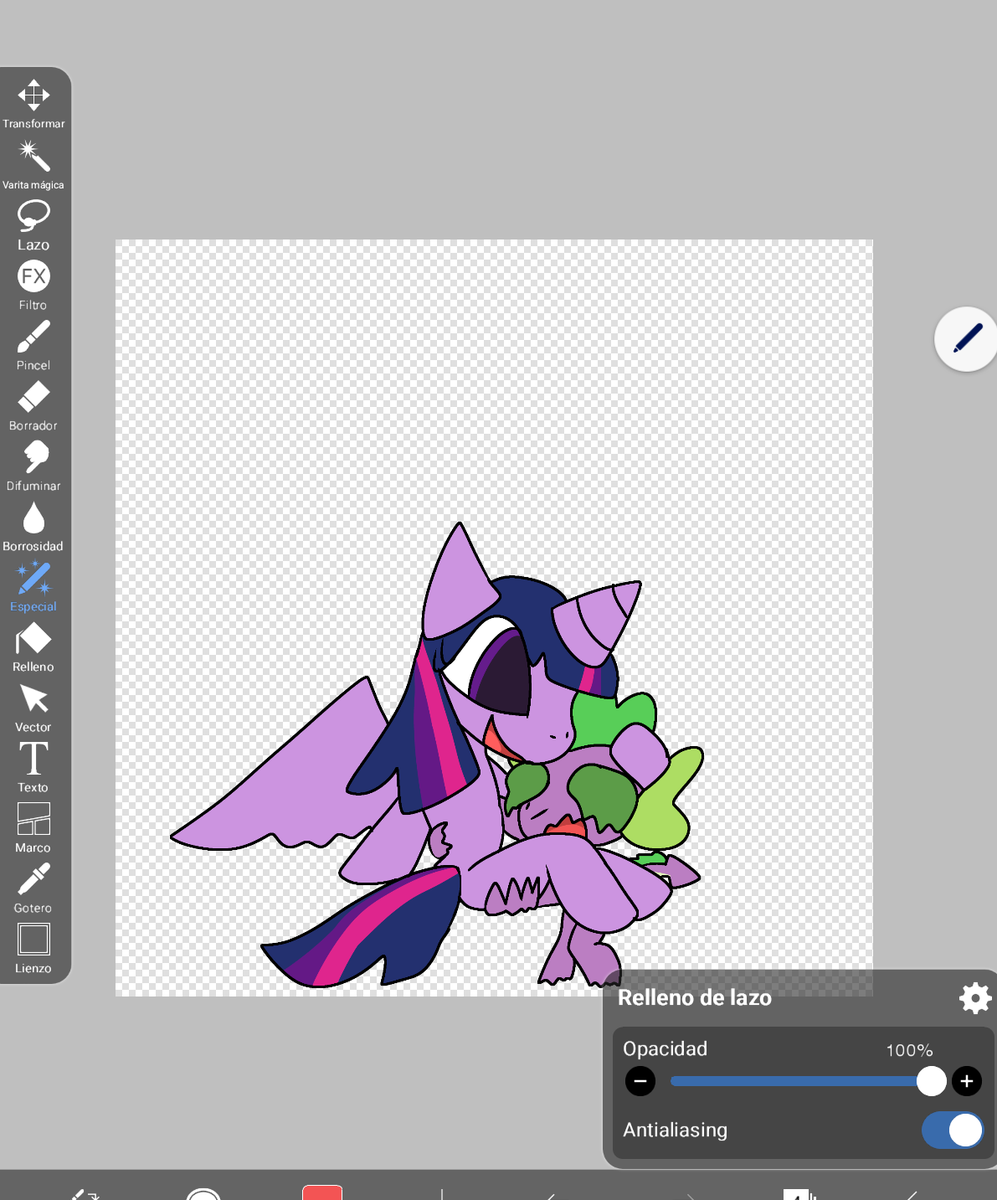The image size is (997, 1200).
Task: Click the Opacidad label
Action: (665, 1049)
